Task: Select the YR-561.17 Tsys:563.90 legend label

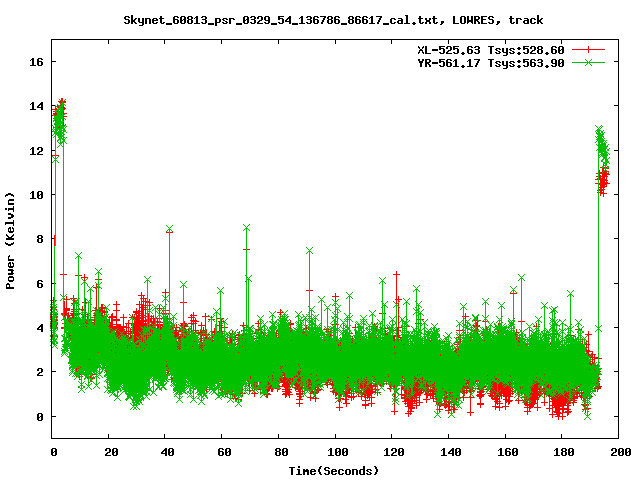Action: tap(491, 63)
